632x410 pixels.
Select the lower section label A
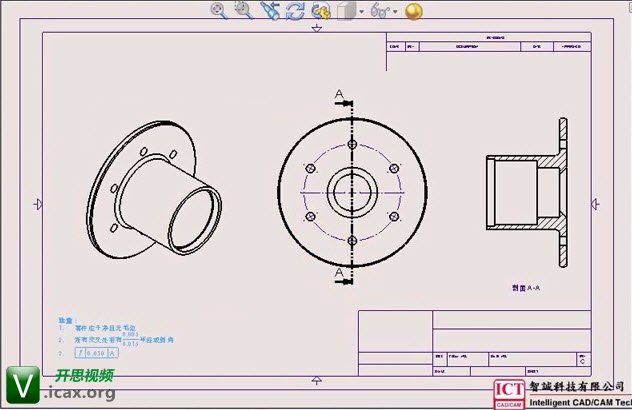click(x=339, y=273)
